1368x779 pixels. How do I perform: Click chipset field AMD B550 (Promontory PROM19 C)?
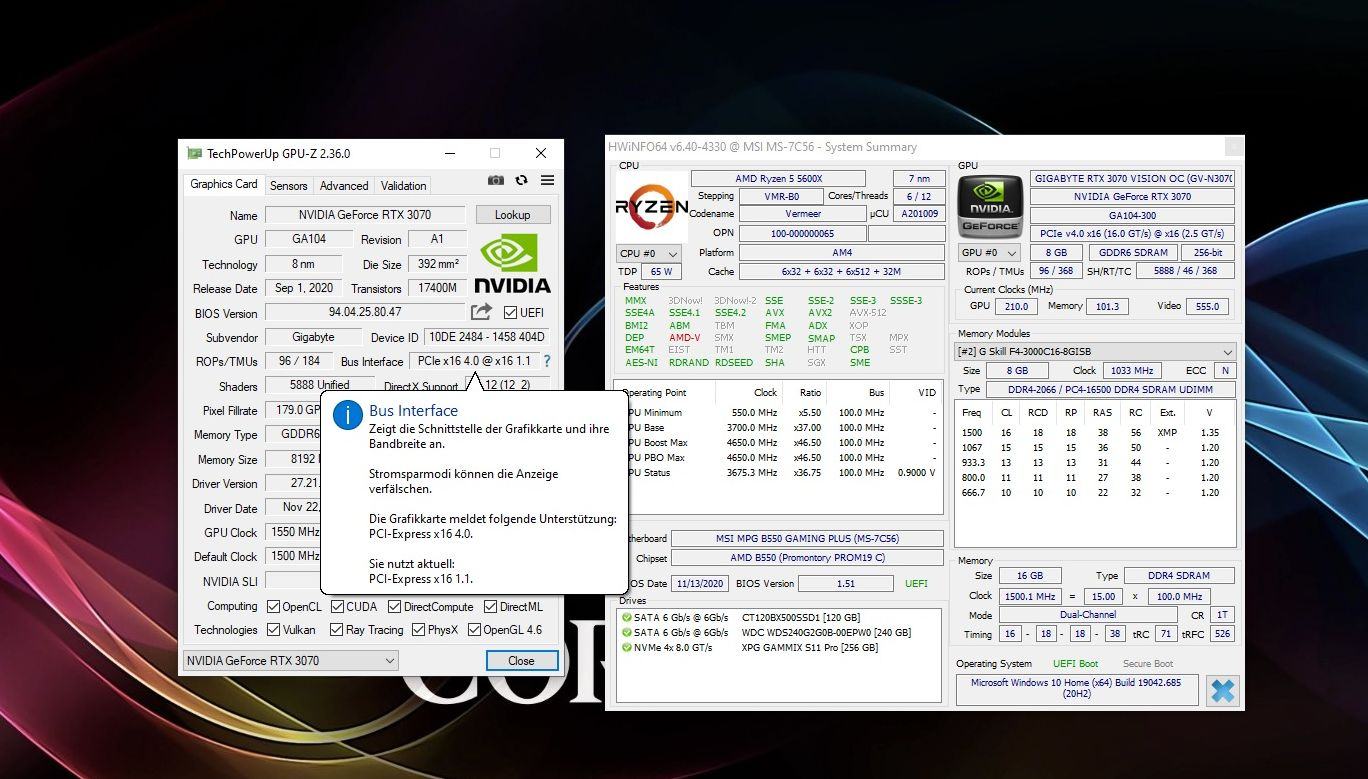(807, 557)
